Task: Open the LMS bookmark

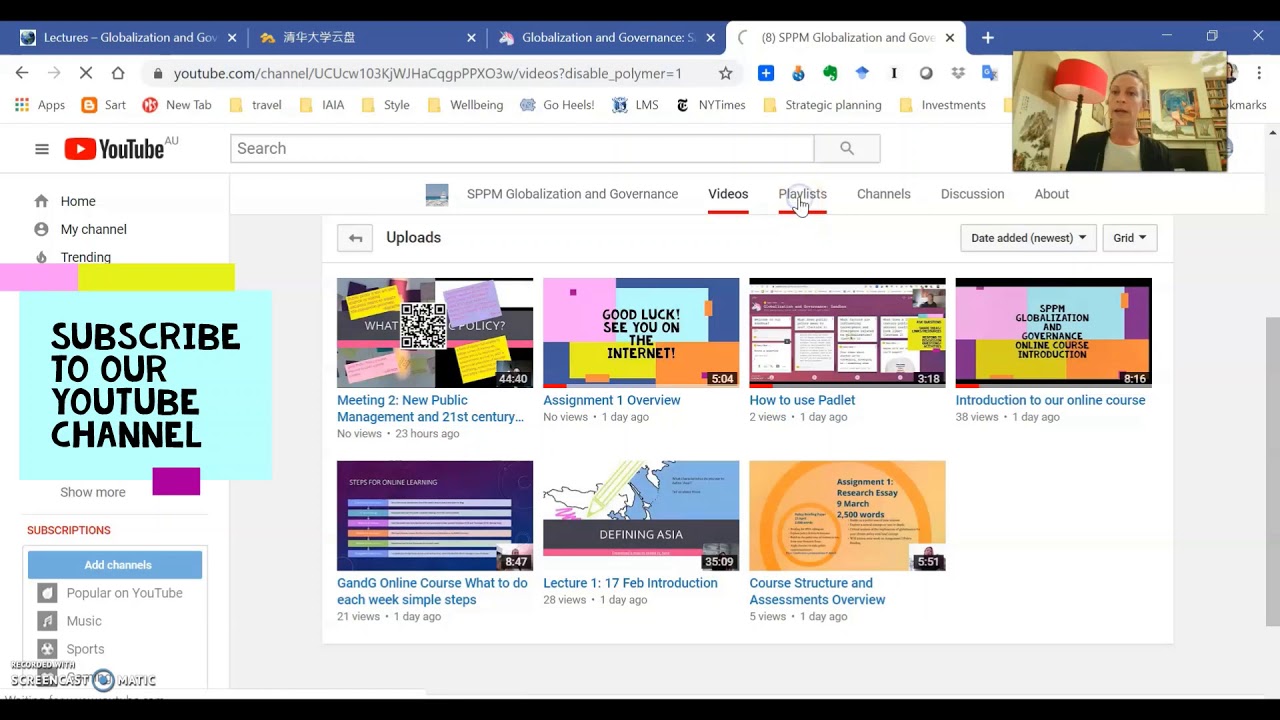Action: [636, 105]
